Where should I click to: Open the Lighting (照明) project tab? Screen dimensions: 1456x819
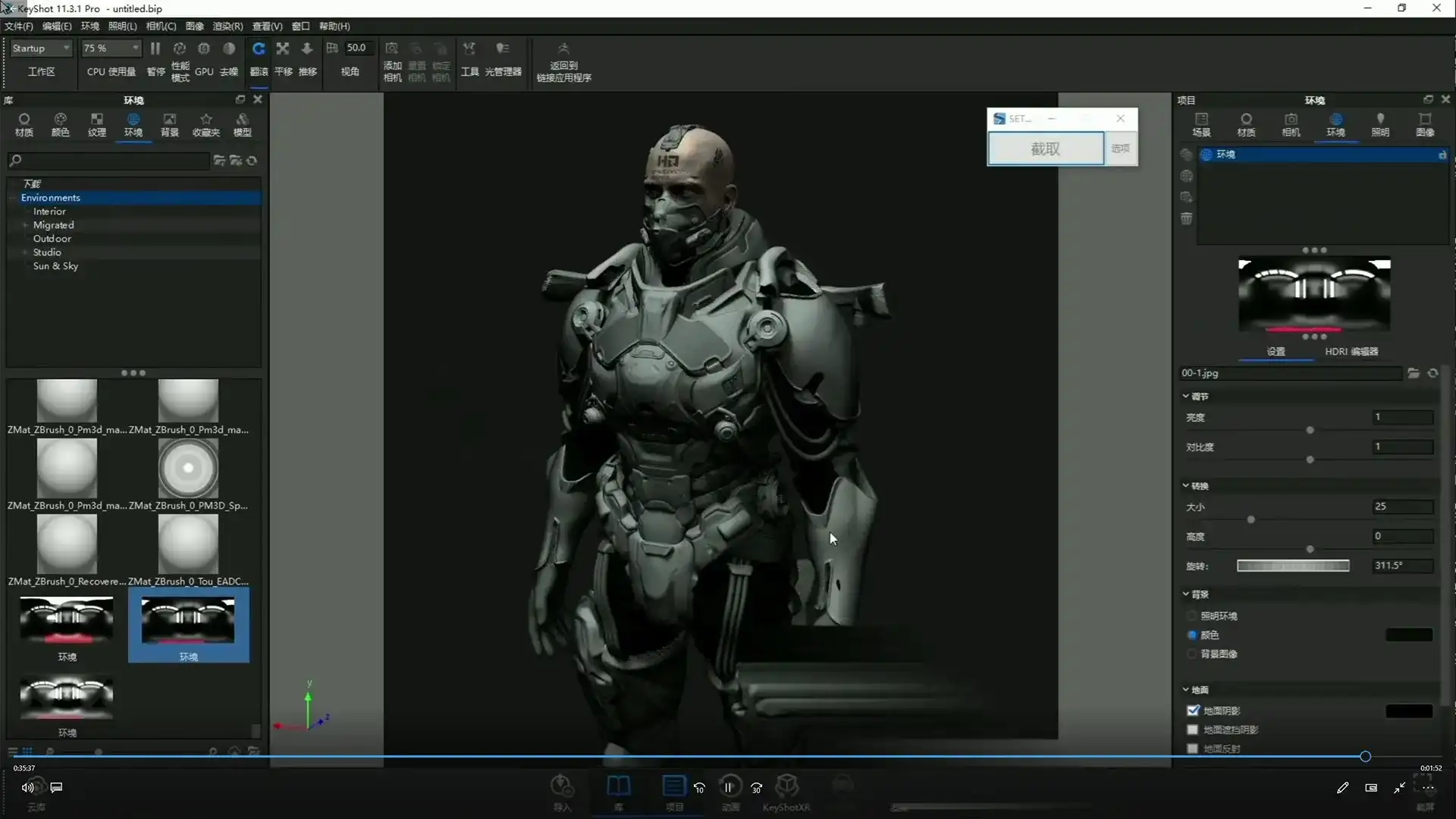click(x=1380, y=124)
